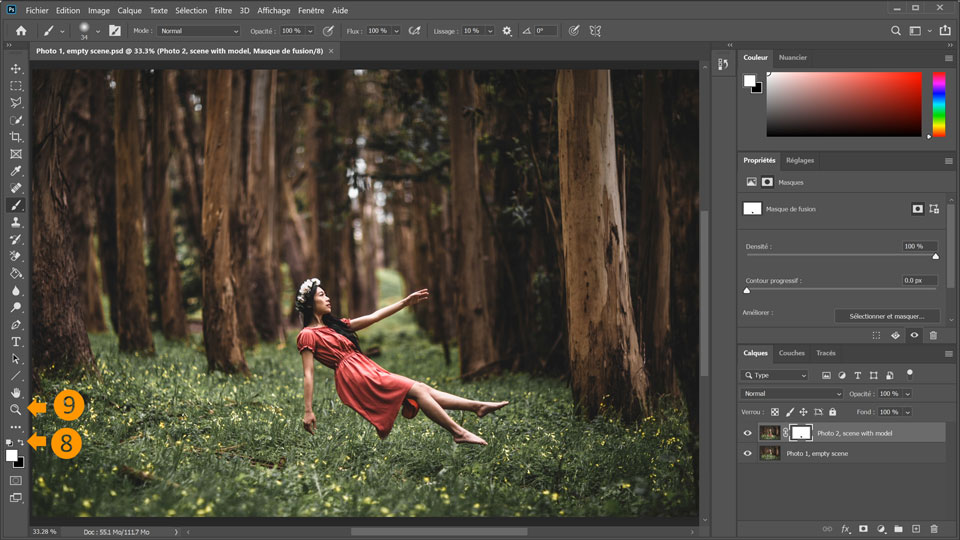Click the swap foreground/background colors icon

(22, 442)
